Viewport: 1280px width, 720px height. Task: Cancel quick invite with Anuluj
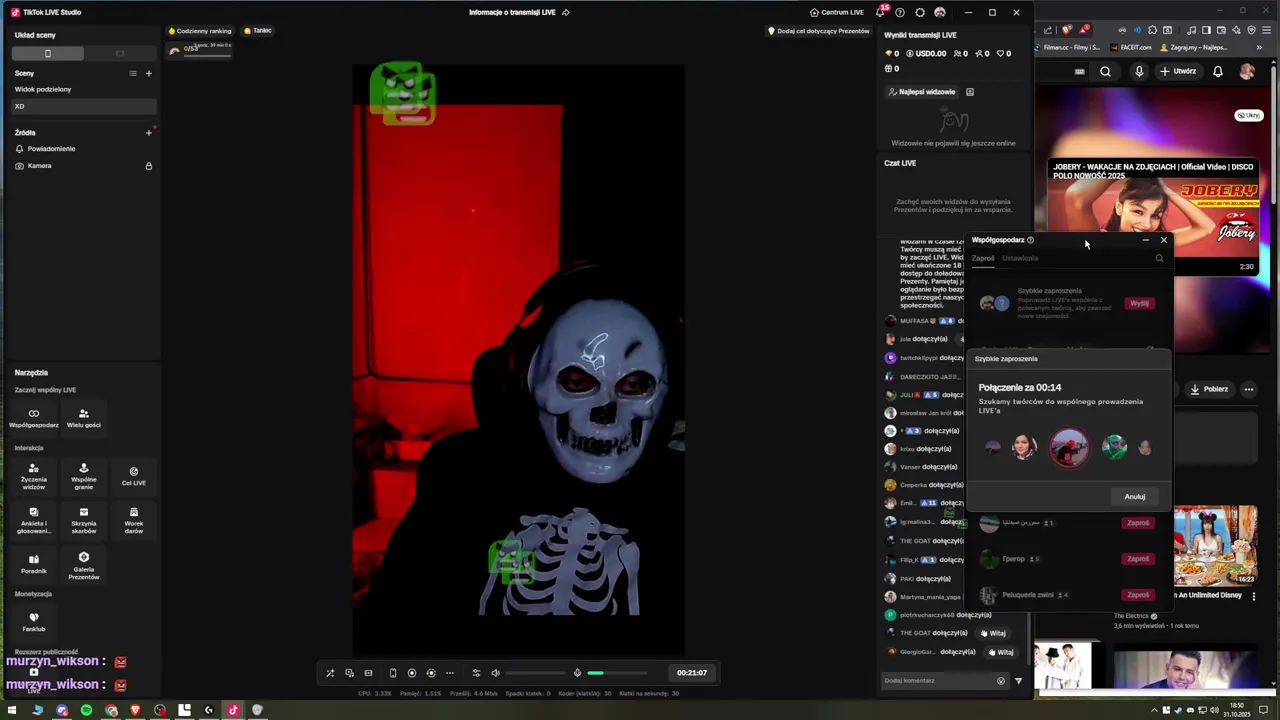pyautogui.click(x=1135, y=496)
